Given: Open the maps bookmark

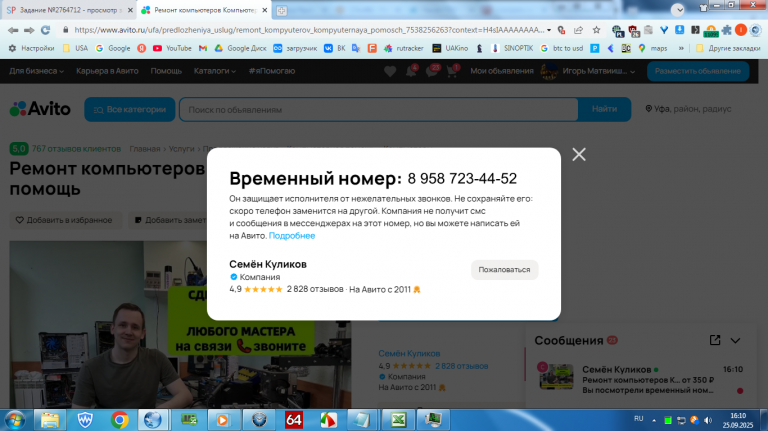Looking at the screenshot, I should click(x=653, y=48).
